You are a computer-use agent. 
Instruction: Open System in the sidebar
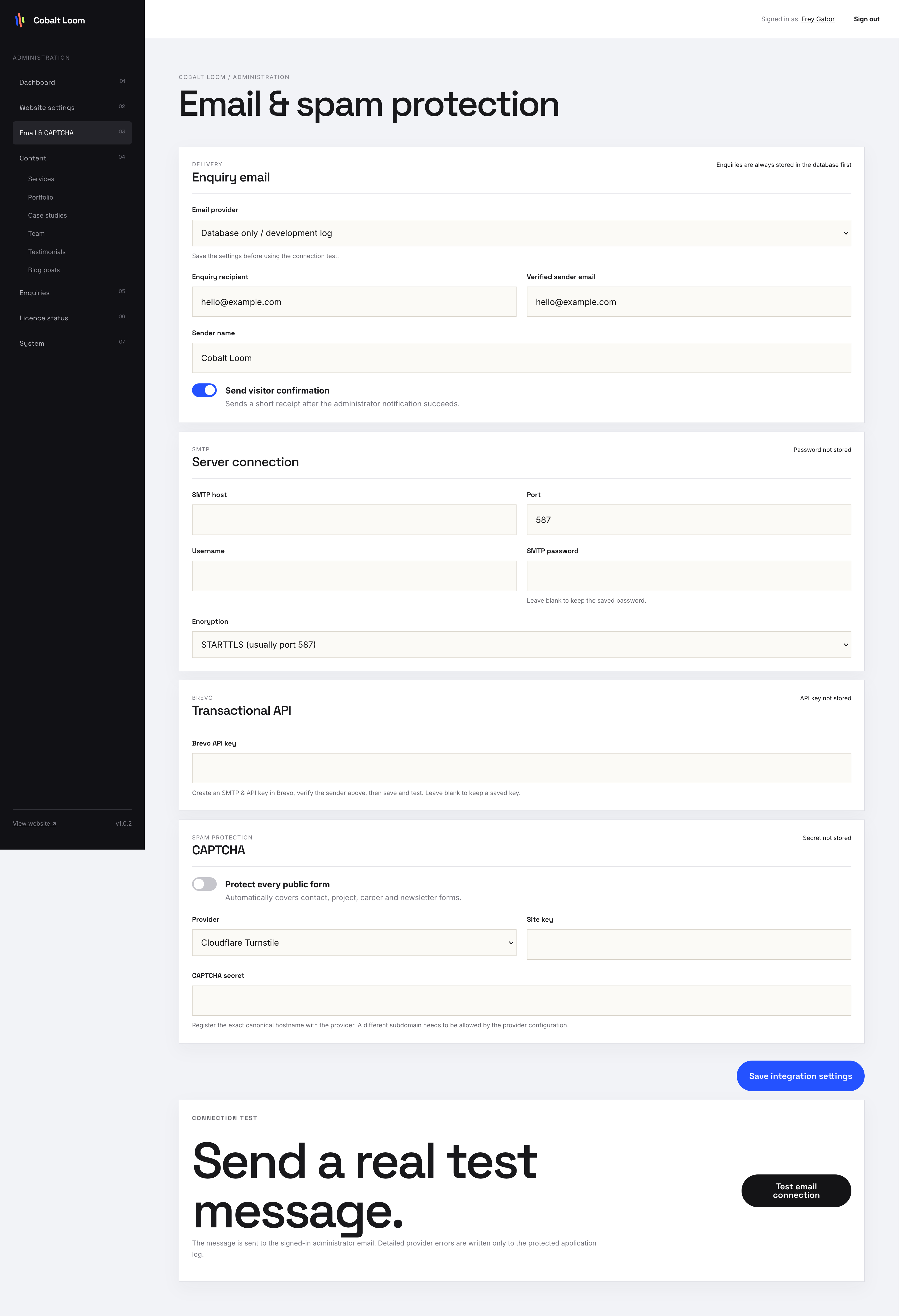coord(72,343)
